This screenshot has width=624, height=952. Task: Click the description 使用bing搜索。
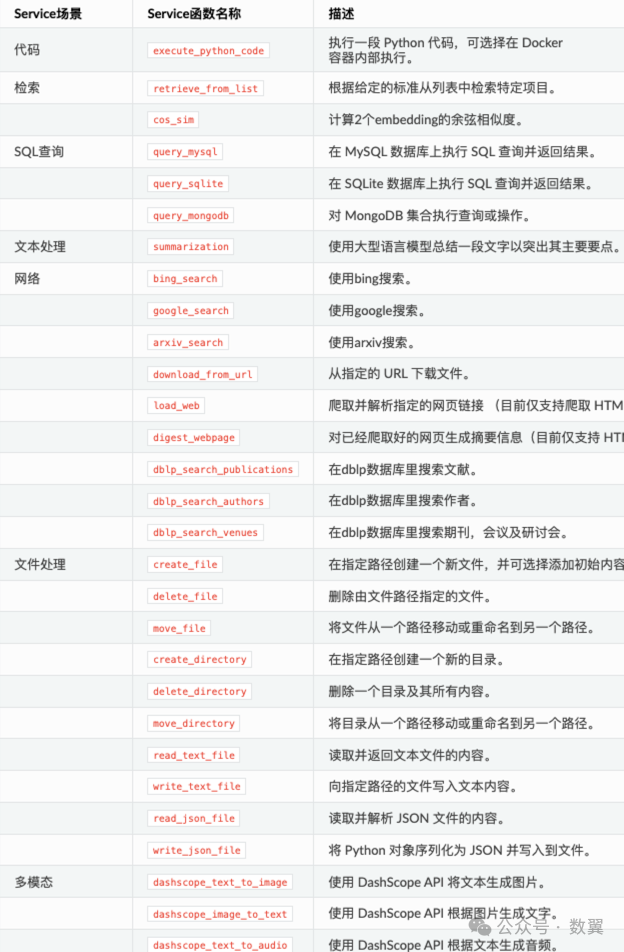(x=371, y=279)
